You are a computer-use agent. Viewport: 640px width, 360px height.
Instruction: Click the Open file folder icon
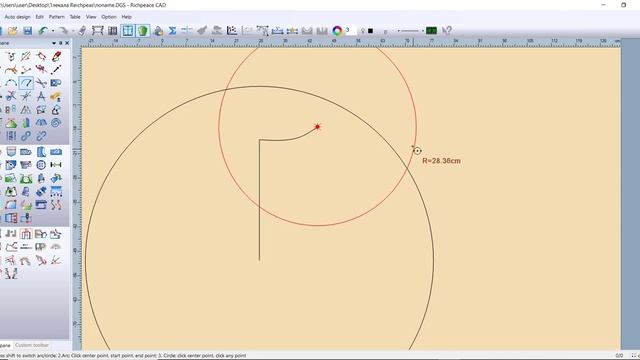[x=13, y=31]
